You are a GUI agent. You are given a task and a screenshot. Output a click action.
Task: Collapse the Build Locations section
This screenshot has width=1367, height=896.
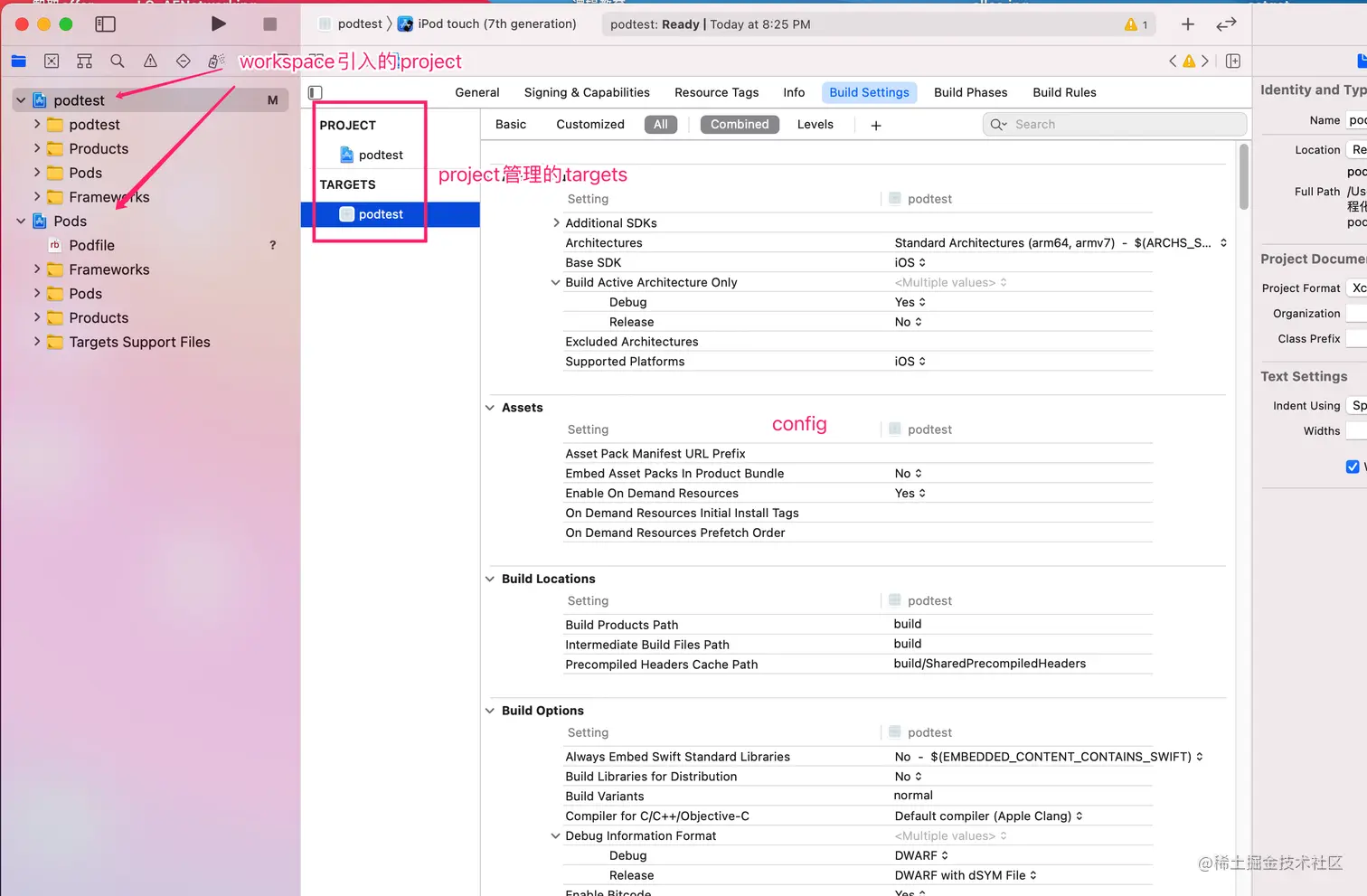click(x=490, y=579)
